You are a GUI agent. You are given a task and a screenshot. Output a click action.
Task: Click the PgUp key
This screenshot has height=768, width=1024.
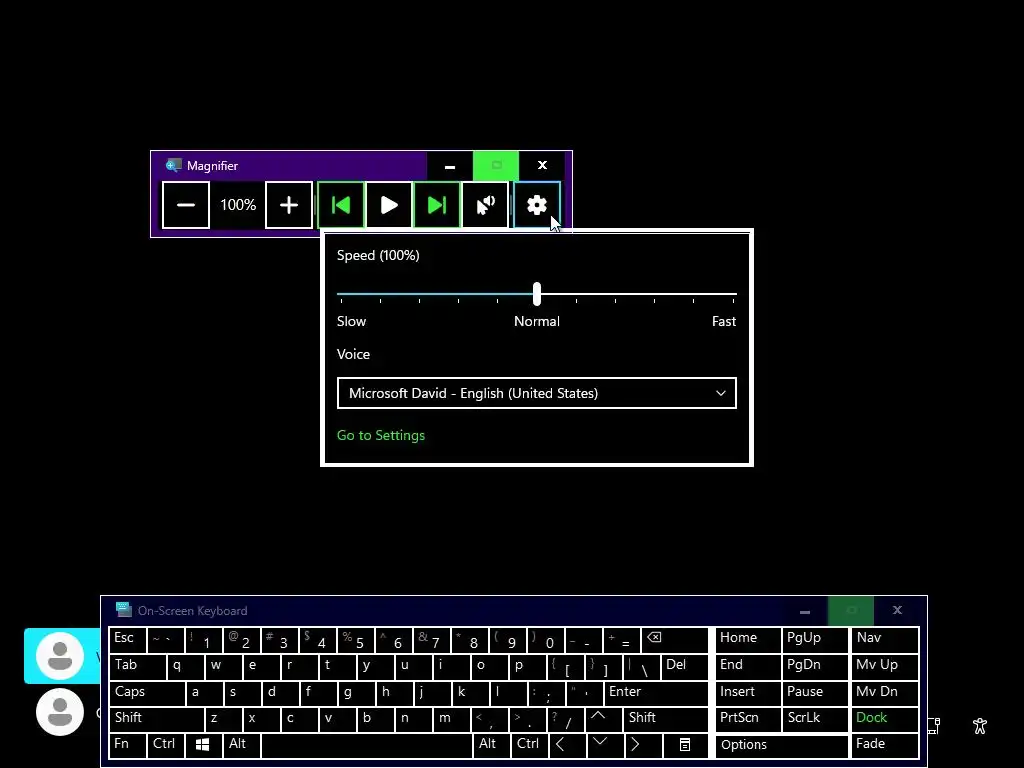815,640
